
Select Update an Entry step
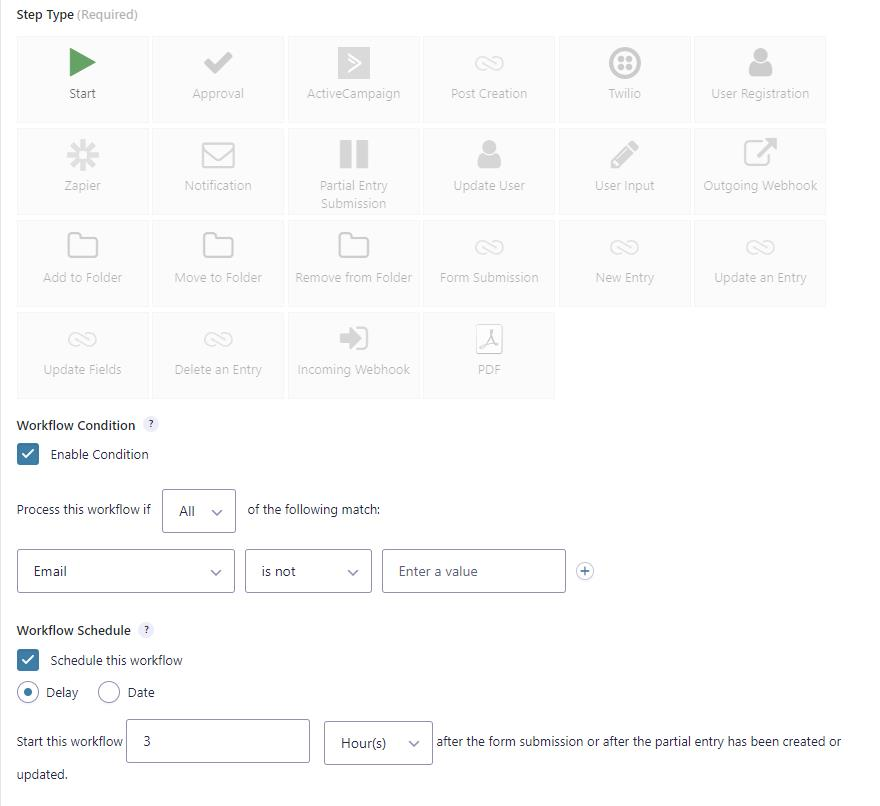click(760, 263)
